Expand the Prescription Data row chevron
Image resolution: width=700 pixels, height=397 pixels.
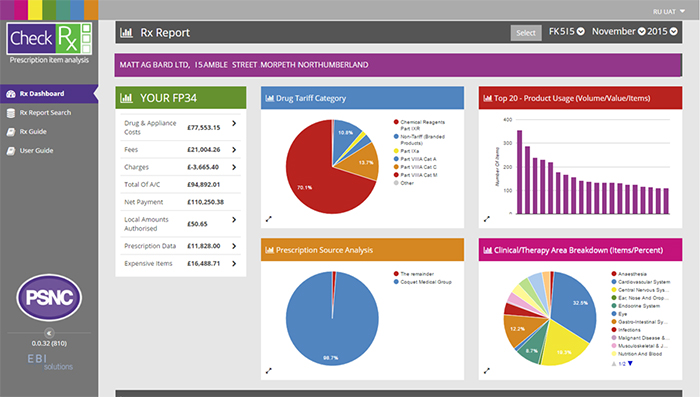(x=234, y=246)
